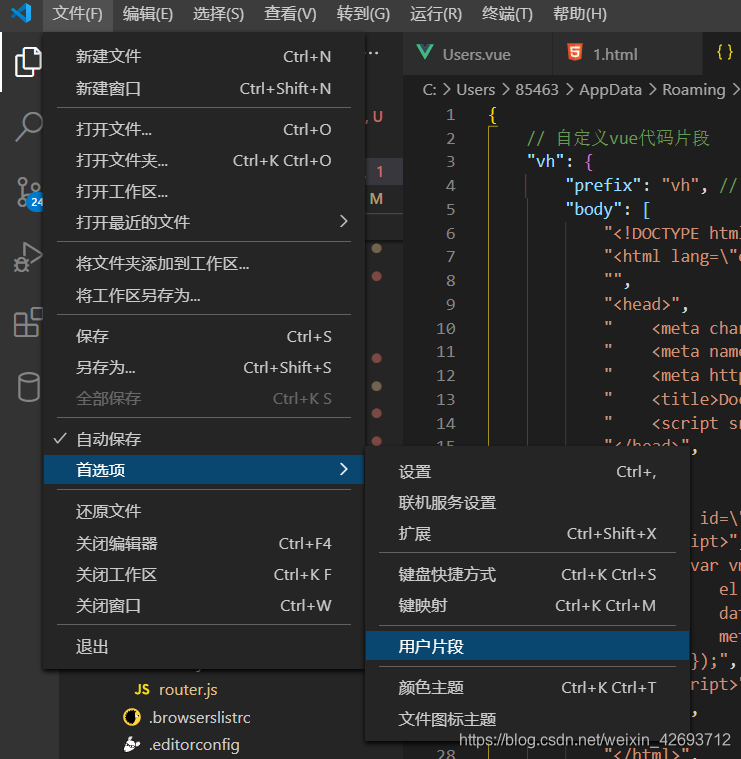Choose 关闭窗口 menu entry
This screenshot has height=759, width=741.
pyautogui.click(x=204, y=606)
